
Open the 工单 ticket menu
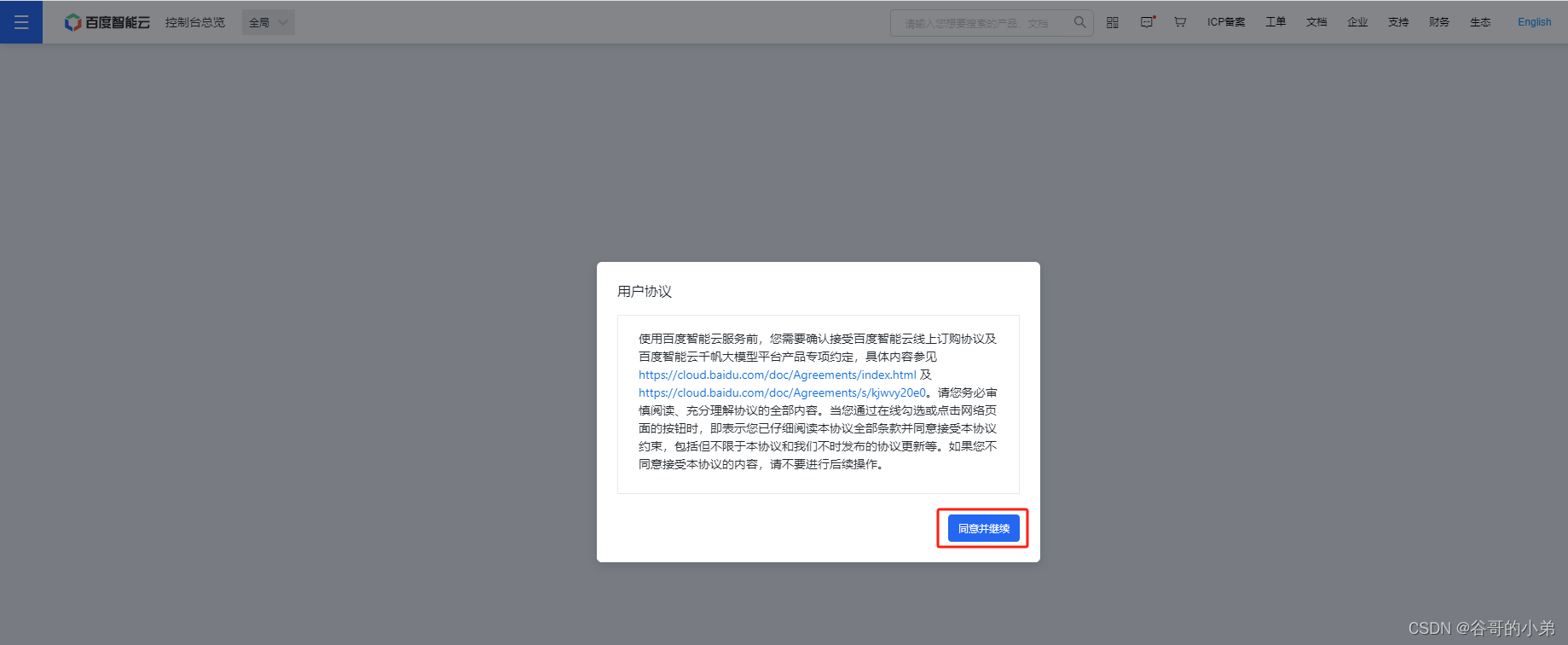[1276, 22]
